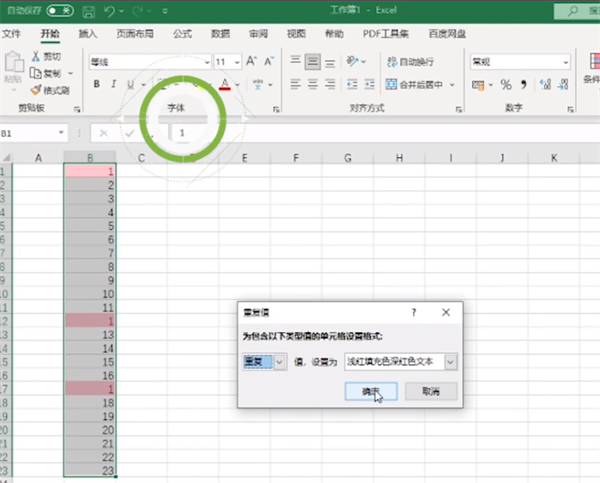Click the phonetic guide 文 icon
The width and height of the screenshot is (600, 483).
(x=258, y=84)
